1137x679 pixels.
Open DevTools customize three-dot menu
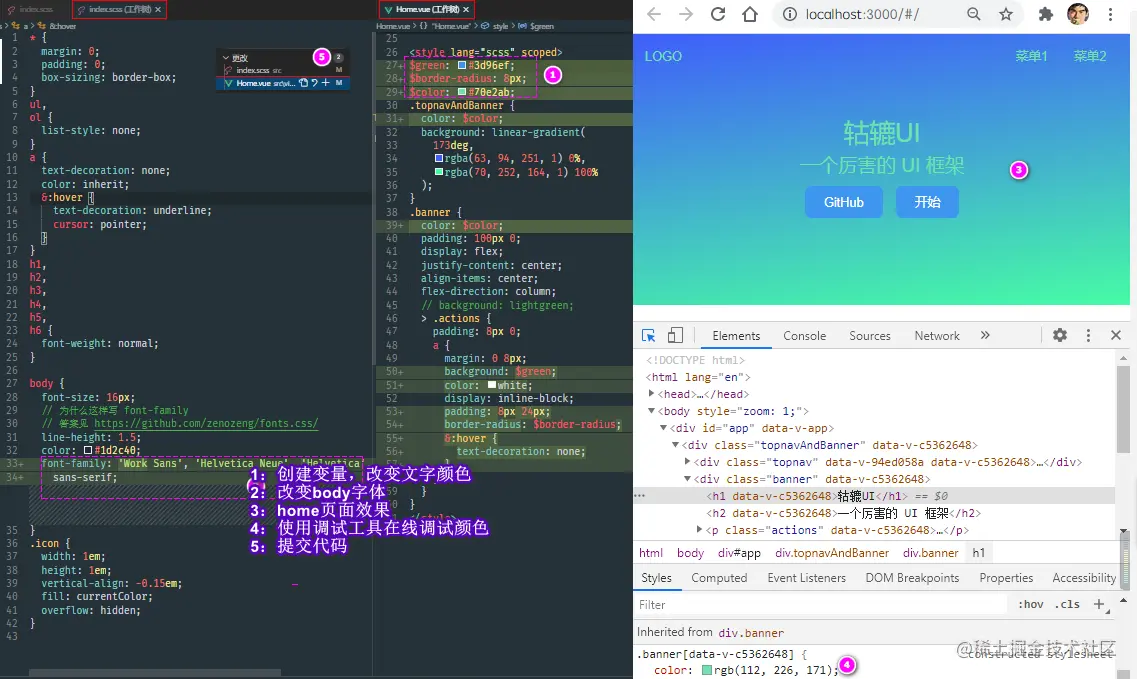coord(1088,335)
